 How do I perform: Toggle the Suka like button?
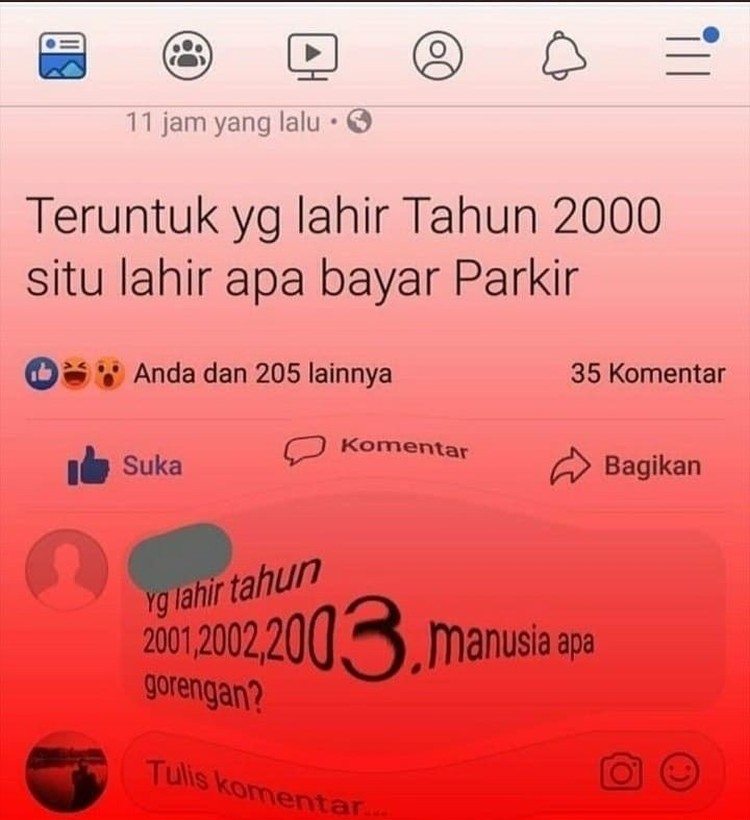[125, 465]
